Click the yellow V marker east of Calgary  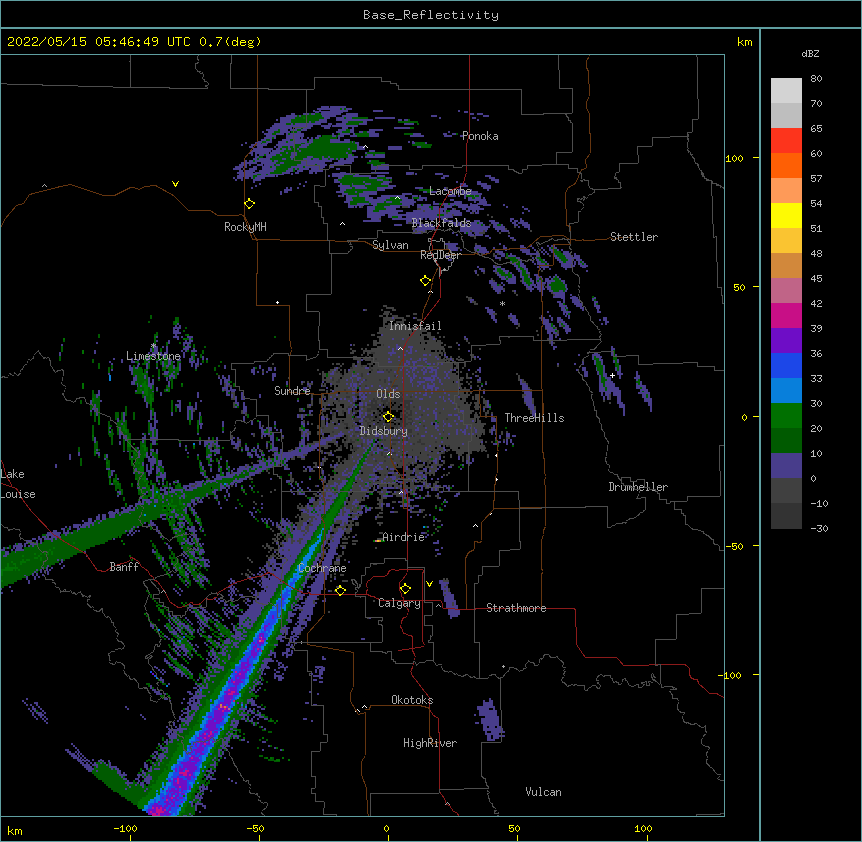tap(429, 584)
